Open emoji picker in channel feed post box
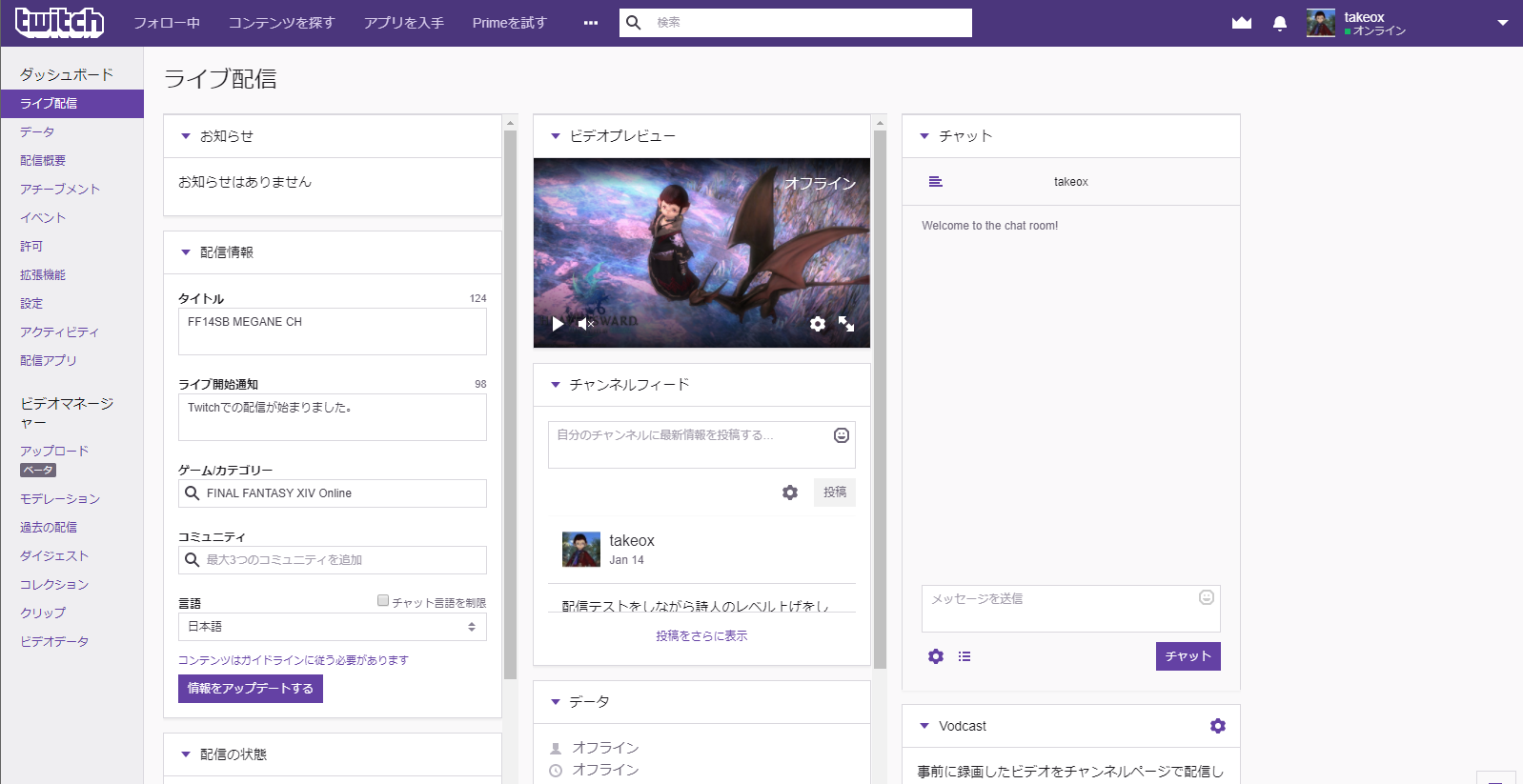 [842, 435]
